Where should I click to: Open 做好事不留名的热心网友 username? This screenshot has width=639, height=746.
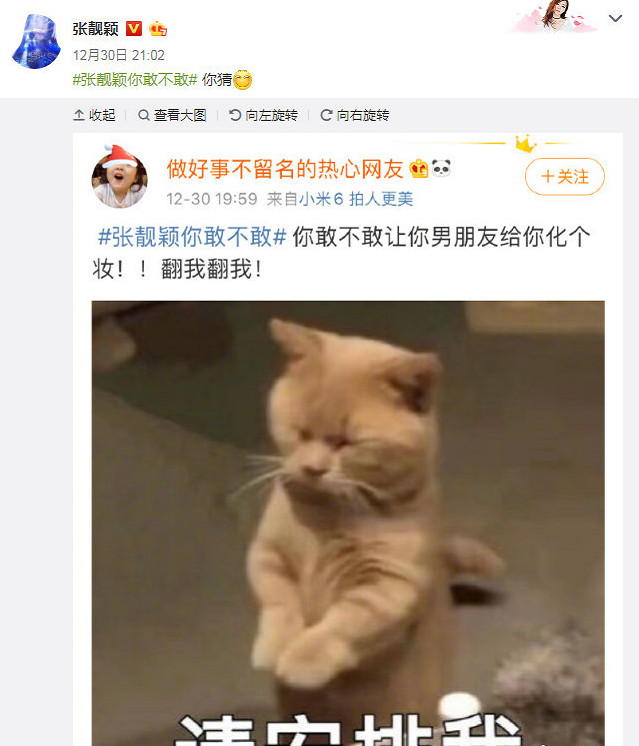click(285, 169)
